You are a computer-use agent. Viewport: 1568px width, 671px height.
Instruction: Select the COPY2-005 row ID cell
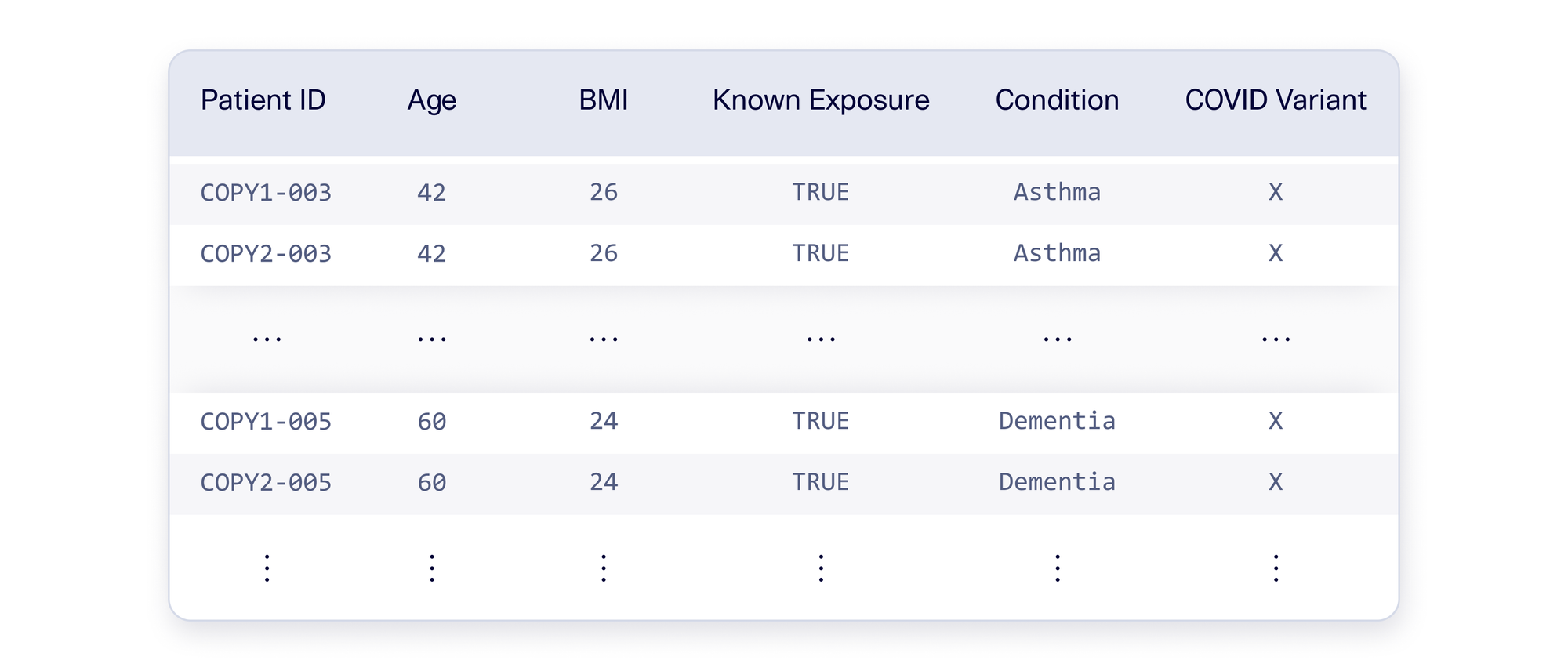coord(267,482)
